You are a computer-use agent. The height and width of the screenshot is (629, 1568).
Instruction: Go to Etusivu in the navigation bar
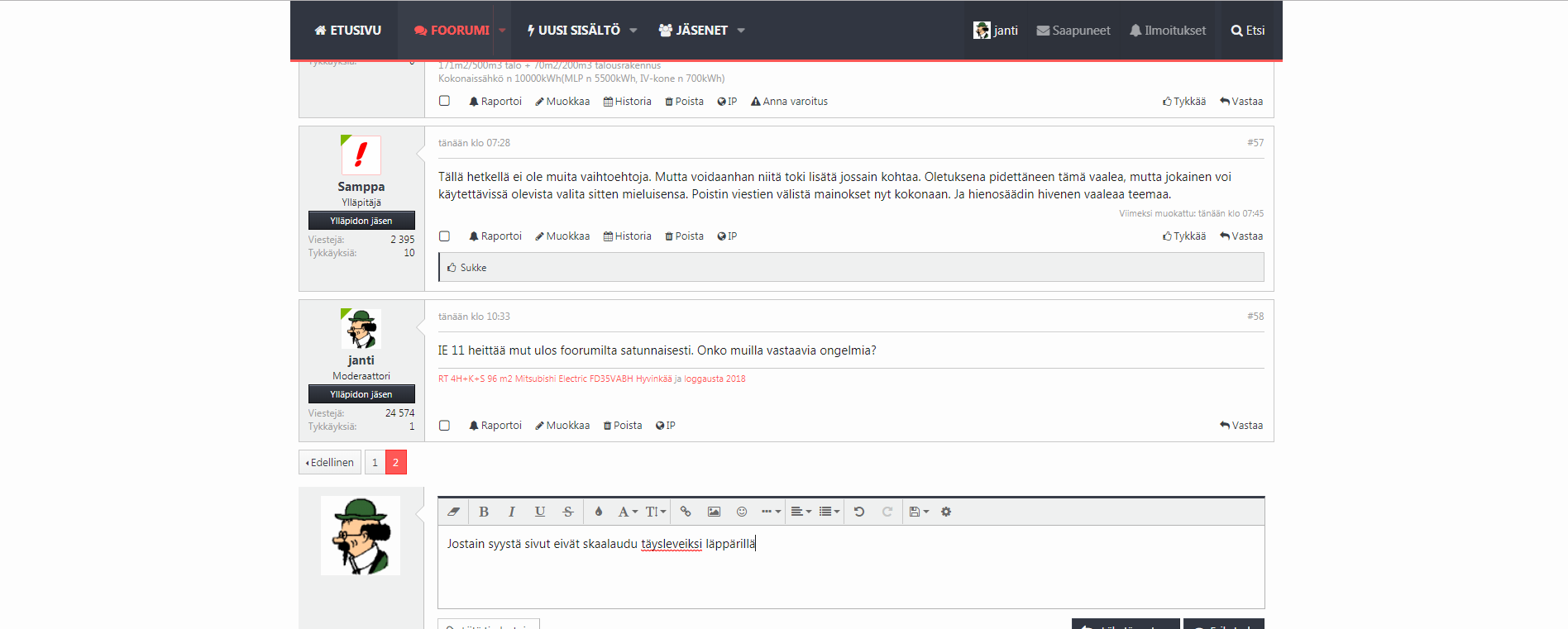(348, 31)
